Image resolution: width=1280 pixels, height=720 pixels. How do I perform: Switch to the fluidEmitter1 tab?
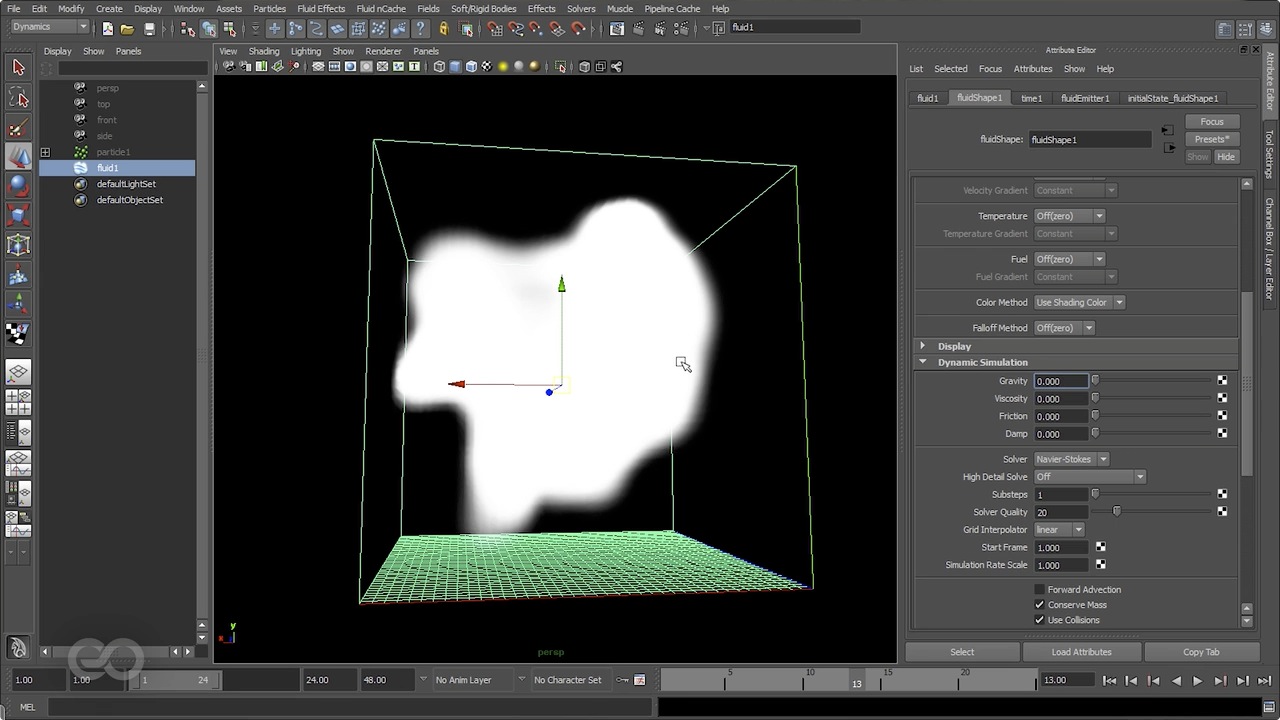point(1085,97)
